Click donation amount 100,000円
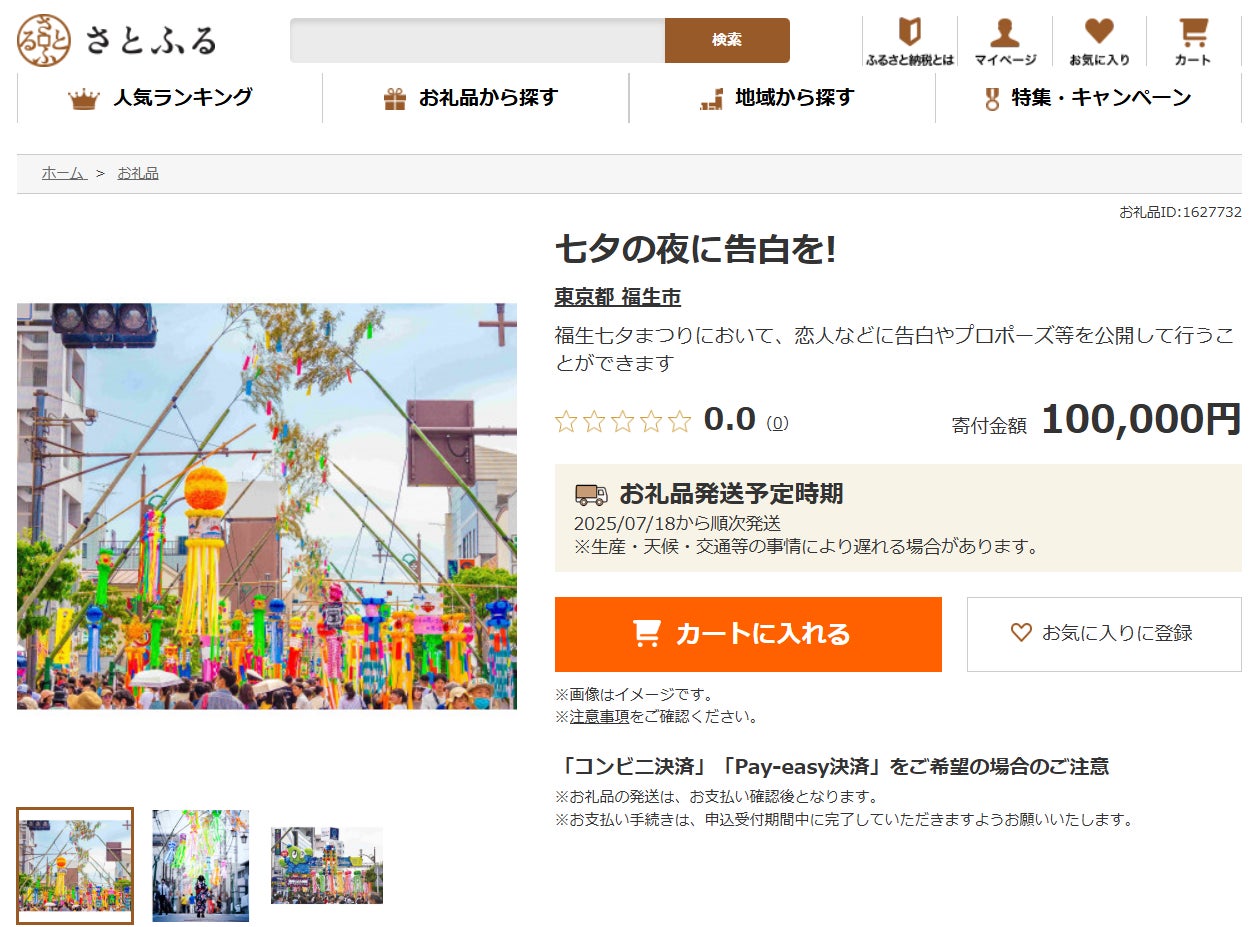This screenshot has width=1258, height=927. click(x=1141, y=419)
